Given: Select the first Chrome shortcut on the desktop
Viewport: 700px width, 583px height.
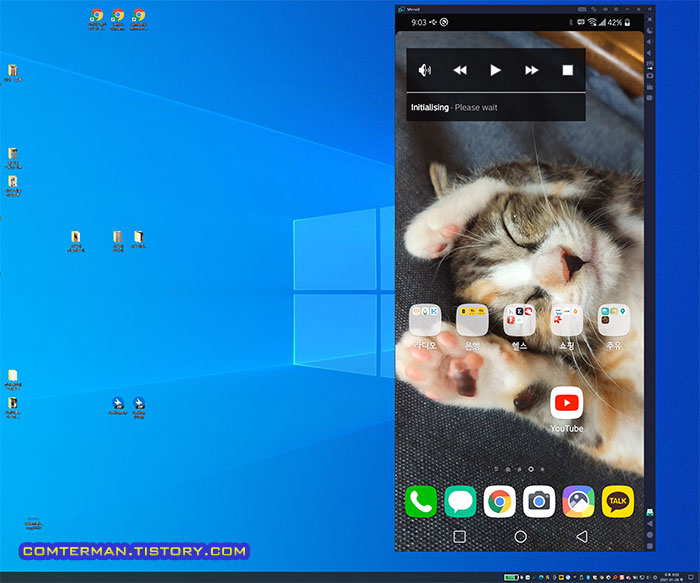Looking at the screenshot, I should pyautogui.click(x=96, y=19).
